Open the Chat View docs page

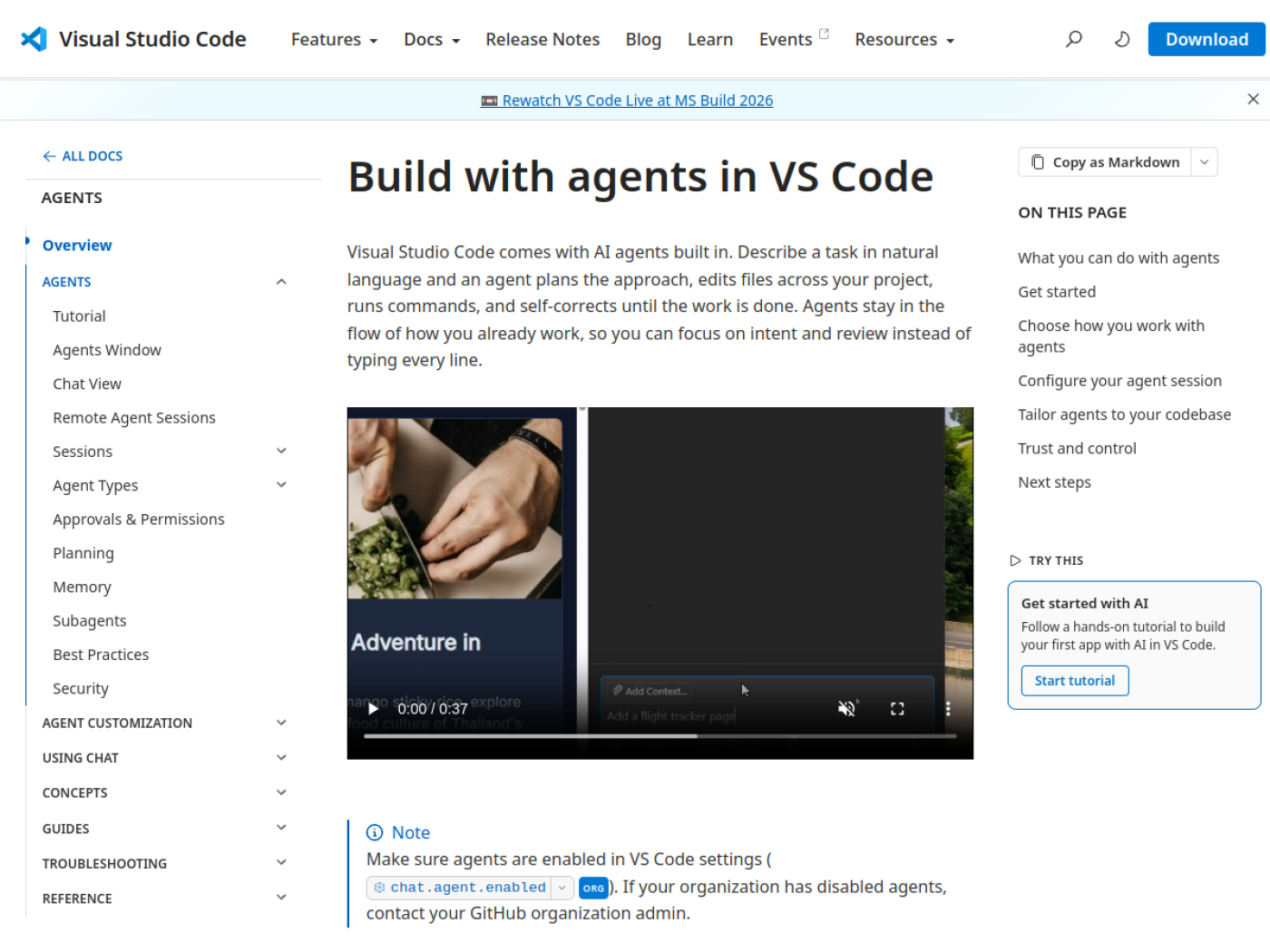tap(87, 384)
